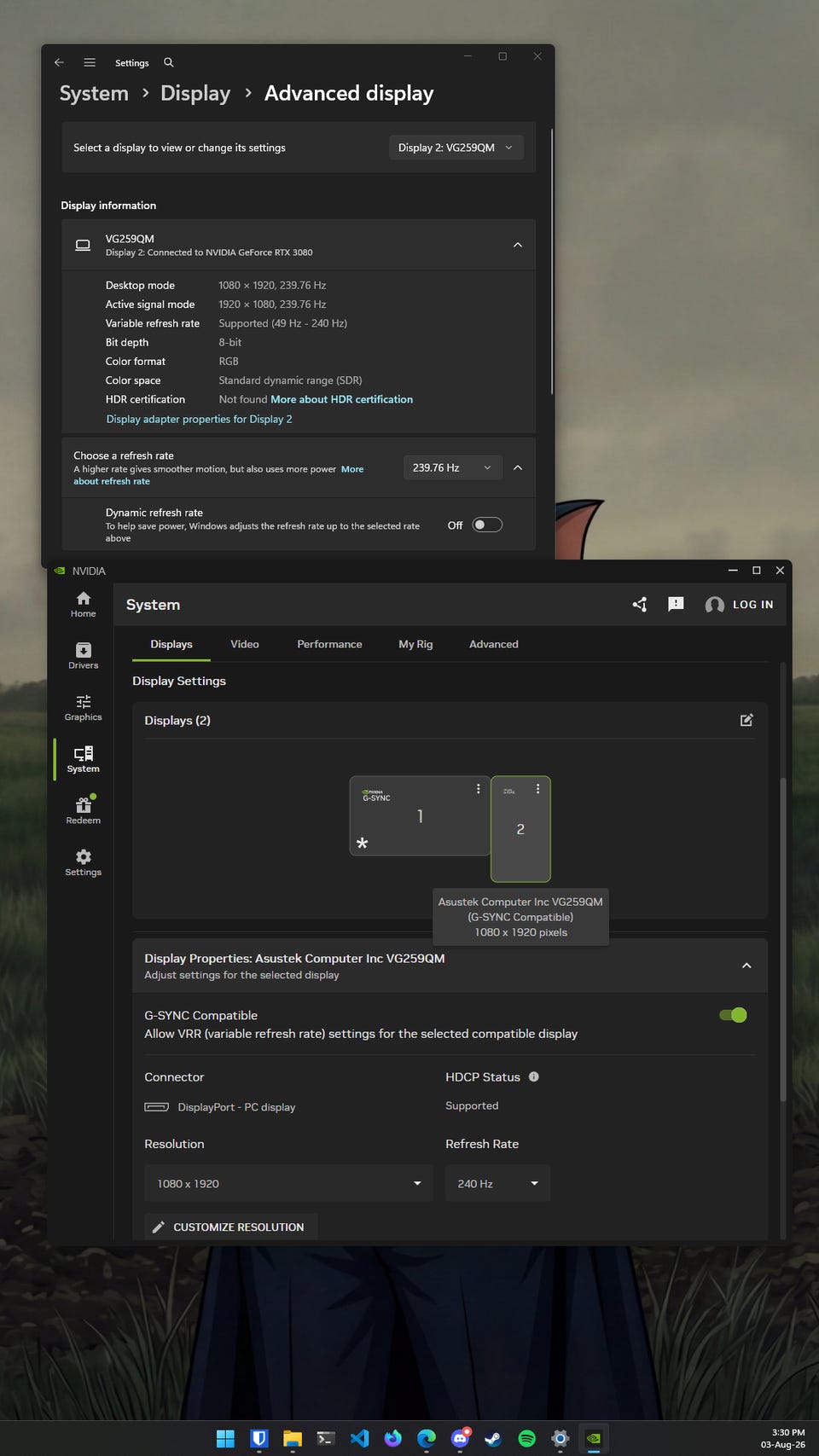Switch to the Advanced tab
Viewport: 819px width, 1456px height.
click(494, 644)
